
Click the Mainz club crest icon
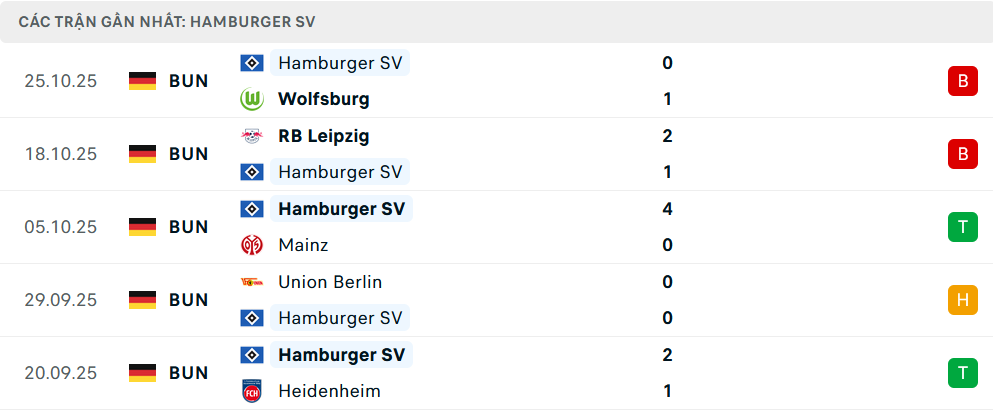(x=251, y=245)
